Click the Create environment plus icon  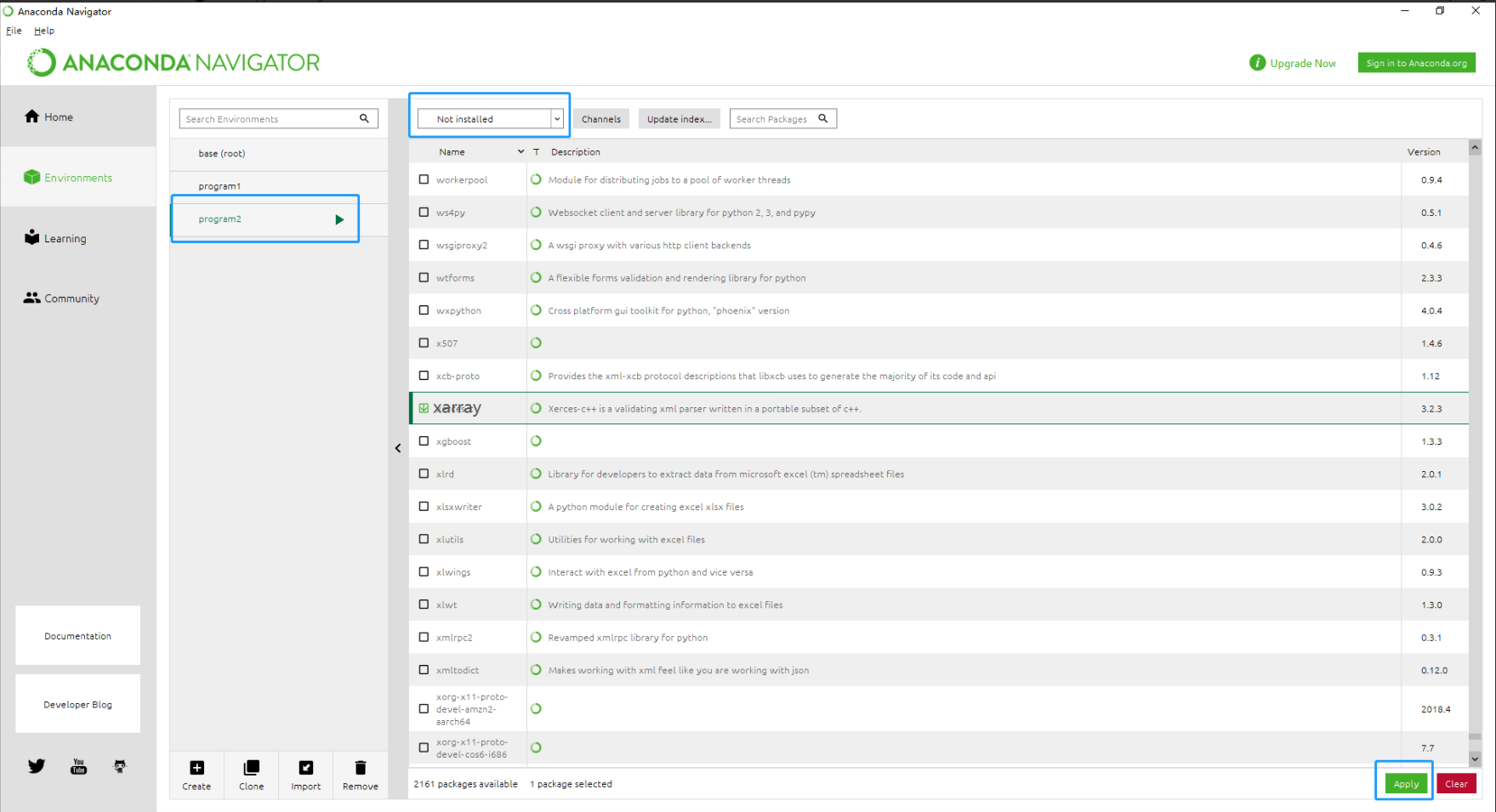196,768
